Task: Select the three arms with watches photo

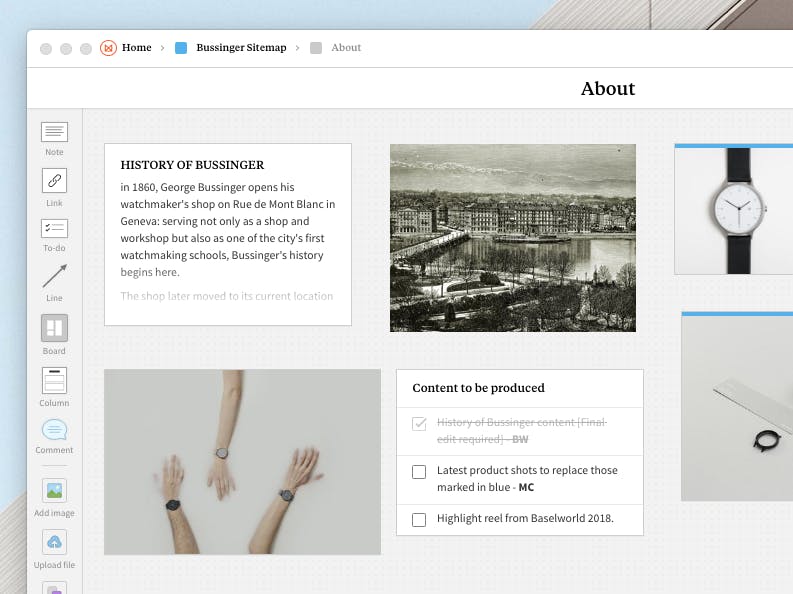Action: (242, 462)
